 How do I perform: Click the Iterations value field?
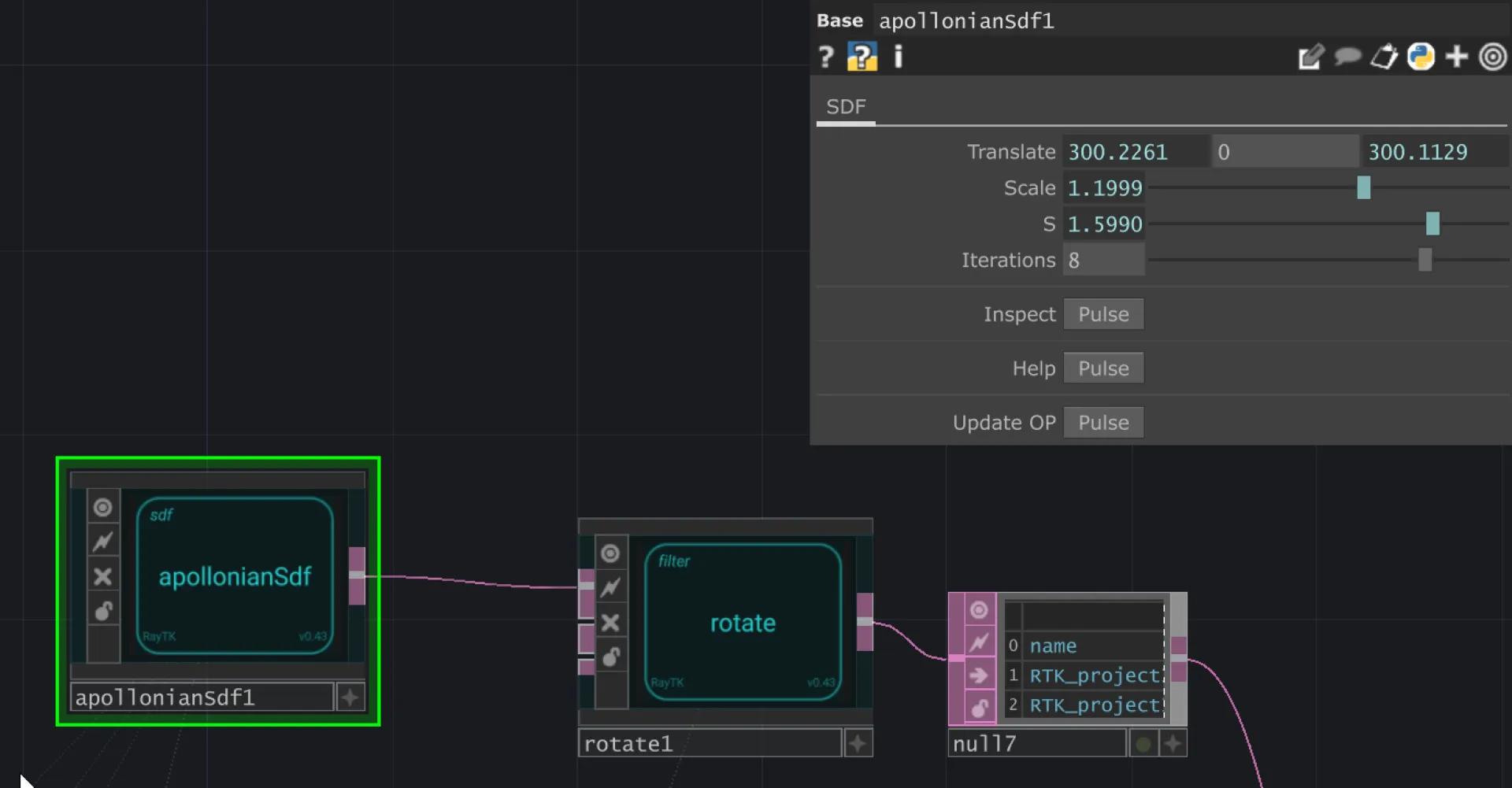click(1103, 261)
